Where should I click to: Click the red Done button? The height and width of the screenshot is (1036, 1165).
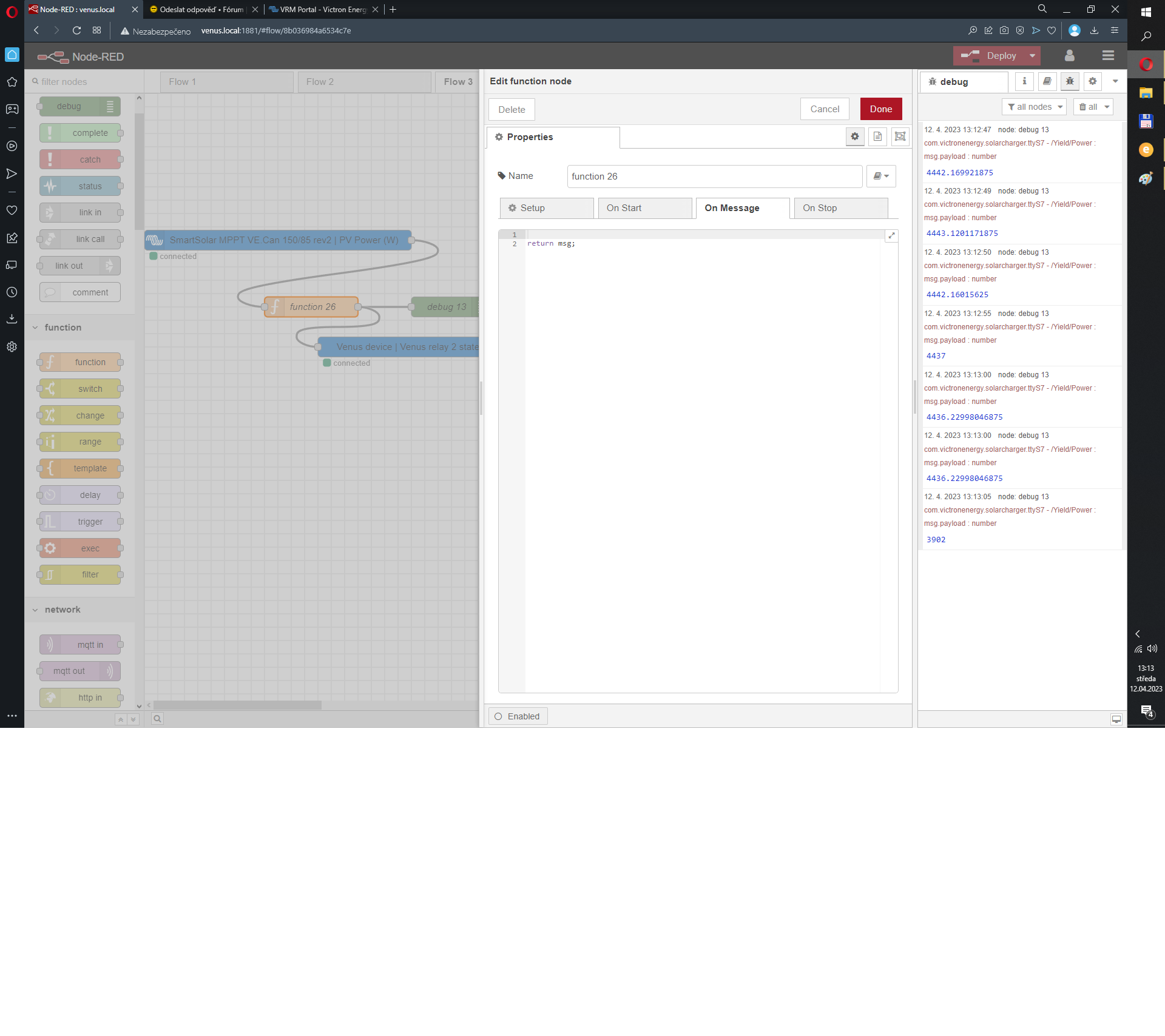[x=880, y=109]
